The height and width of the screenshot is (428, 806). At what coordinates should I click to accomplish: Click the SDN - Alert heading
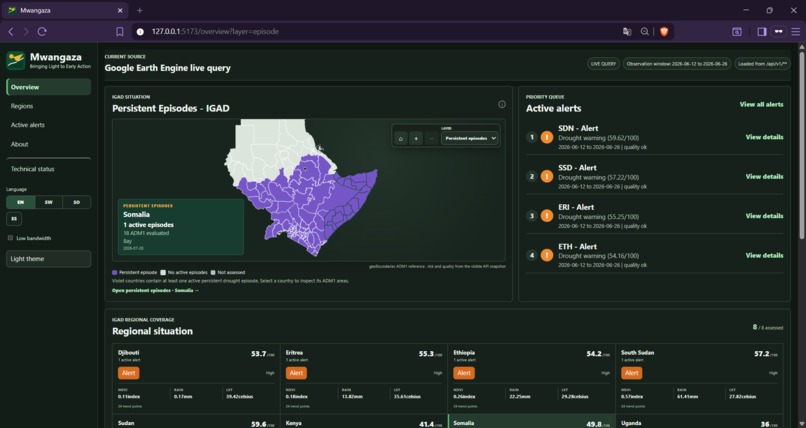(578, 128)
